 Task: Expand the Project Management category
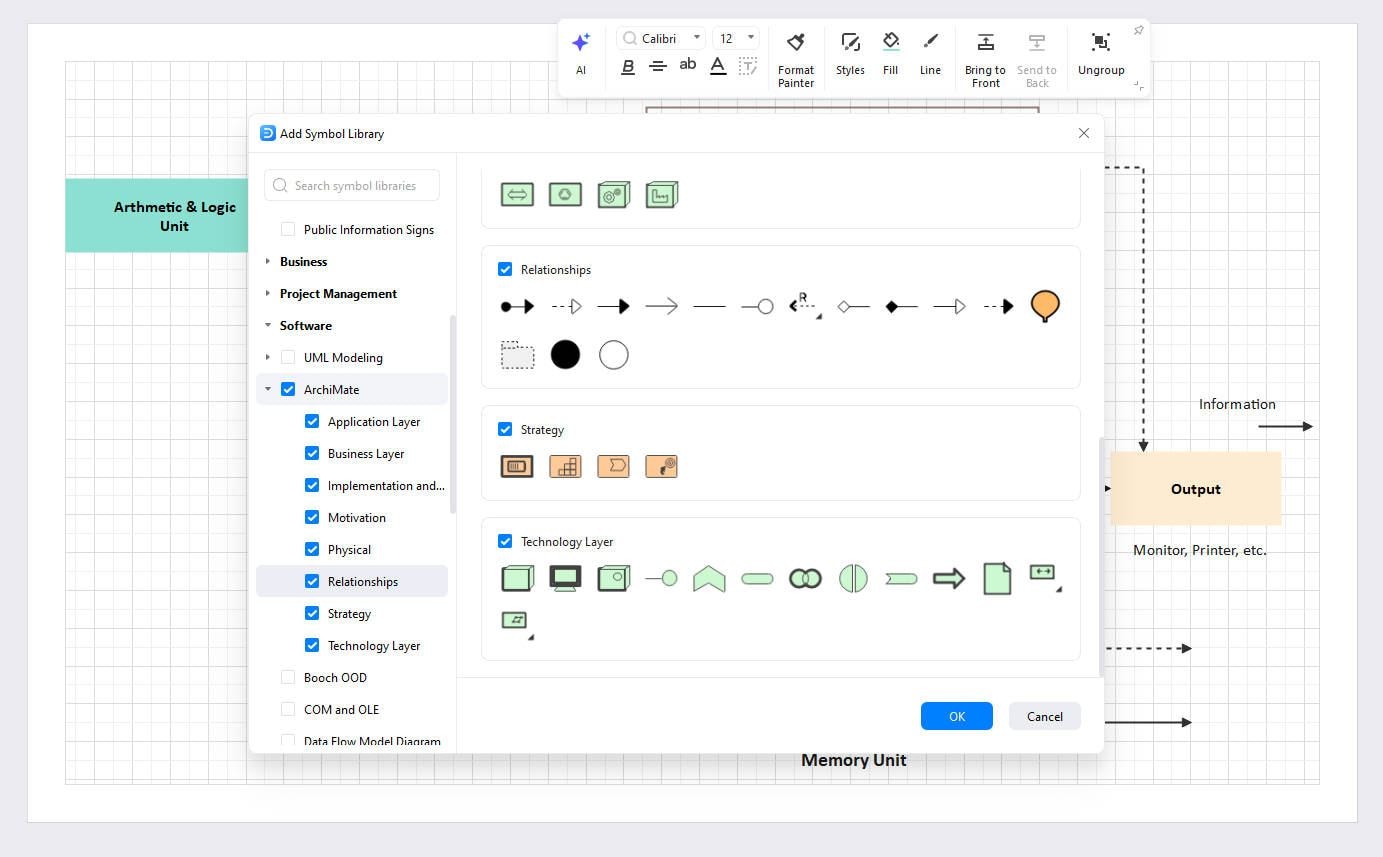267,293
